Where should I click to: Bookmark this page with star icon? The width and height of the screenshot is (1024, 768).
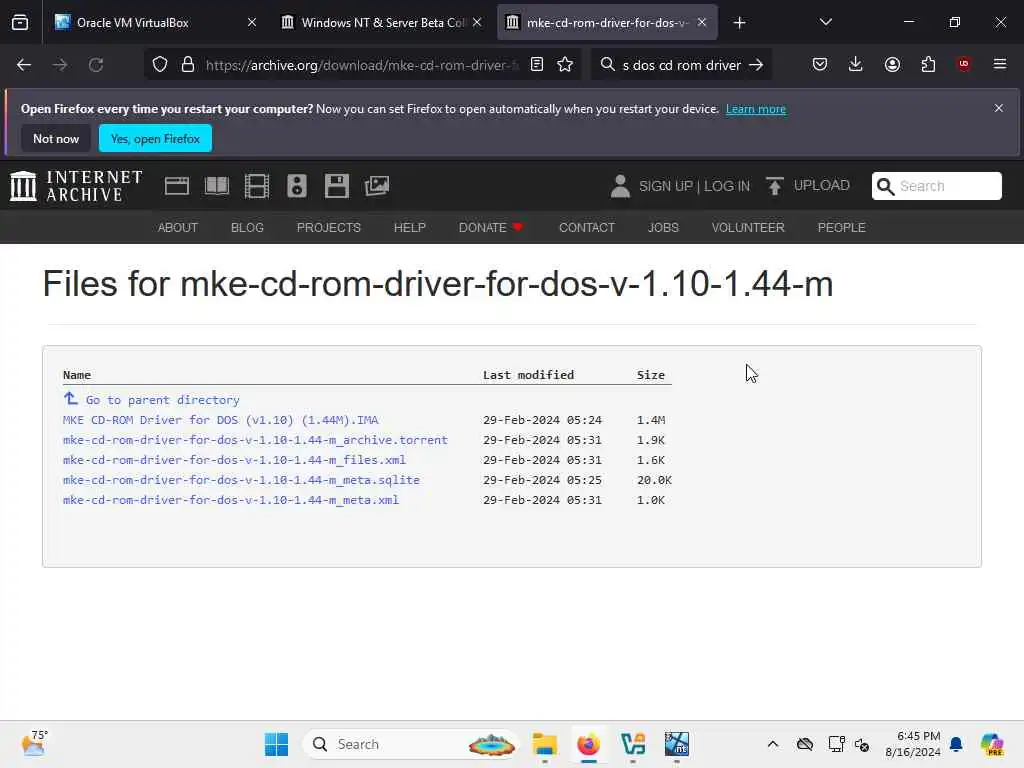coord(565,65)
